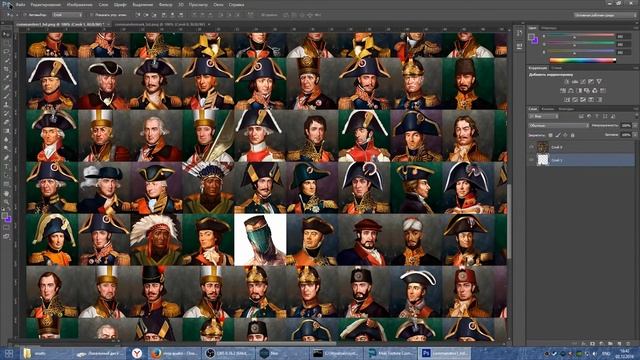This screenshot has height=360, width=640.
Task: Select the Horizontal Type tool
Action: pyautogui.click(x=6, y=167)
